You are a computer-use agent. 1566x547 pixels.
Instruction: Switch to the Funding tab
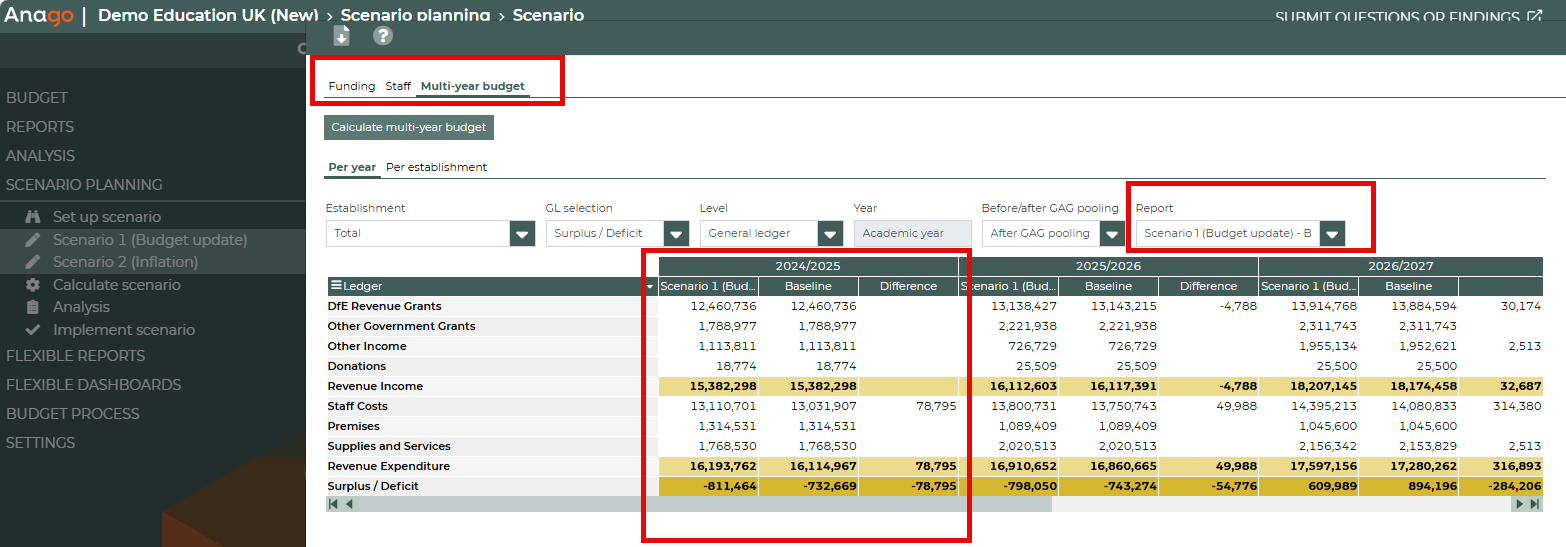click(351, 86)
